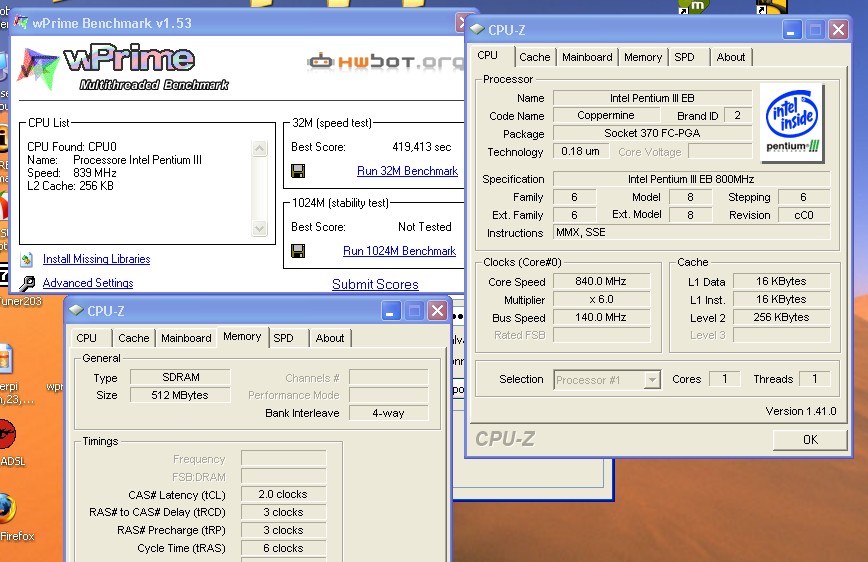Click the Memory tab in lower CPU-Z window
The image size is (868, 562).
point(242,336)
